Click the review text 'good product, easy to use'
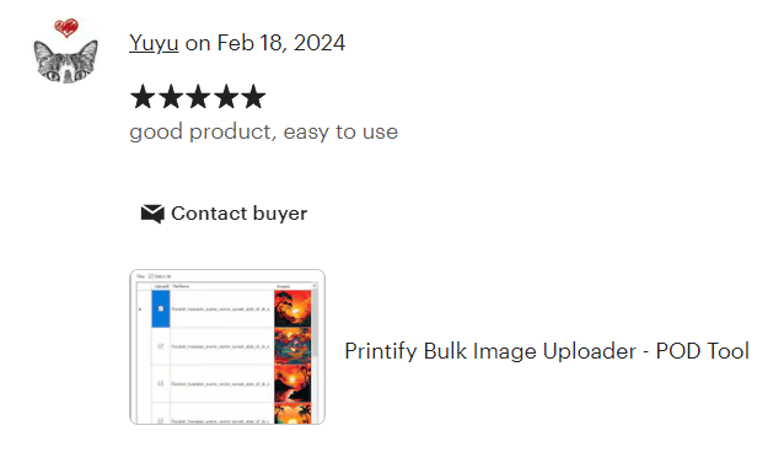Screen dimensions: 768x474 pos(263,131)
